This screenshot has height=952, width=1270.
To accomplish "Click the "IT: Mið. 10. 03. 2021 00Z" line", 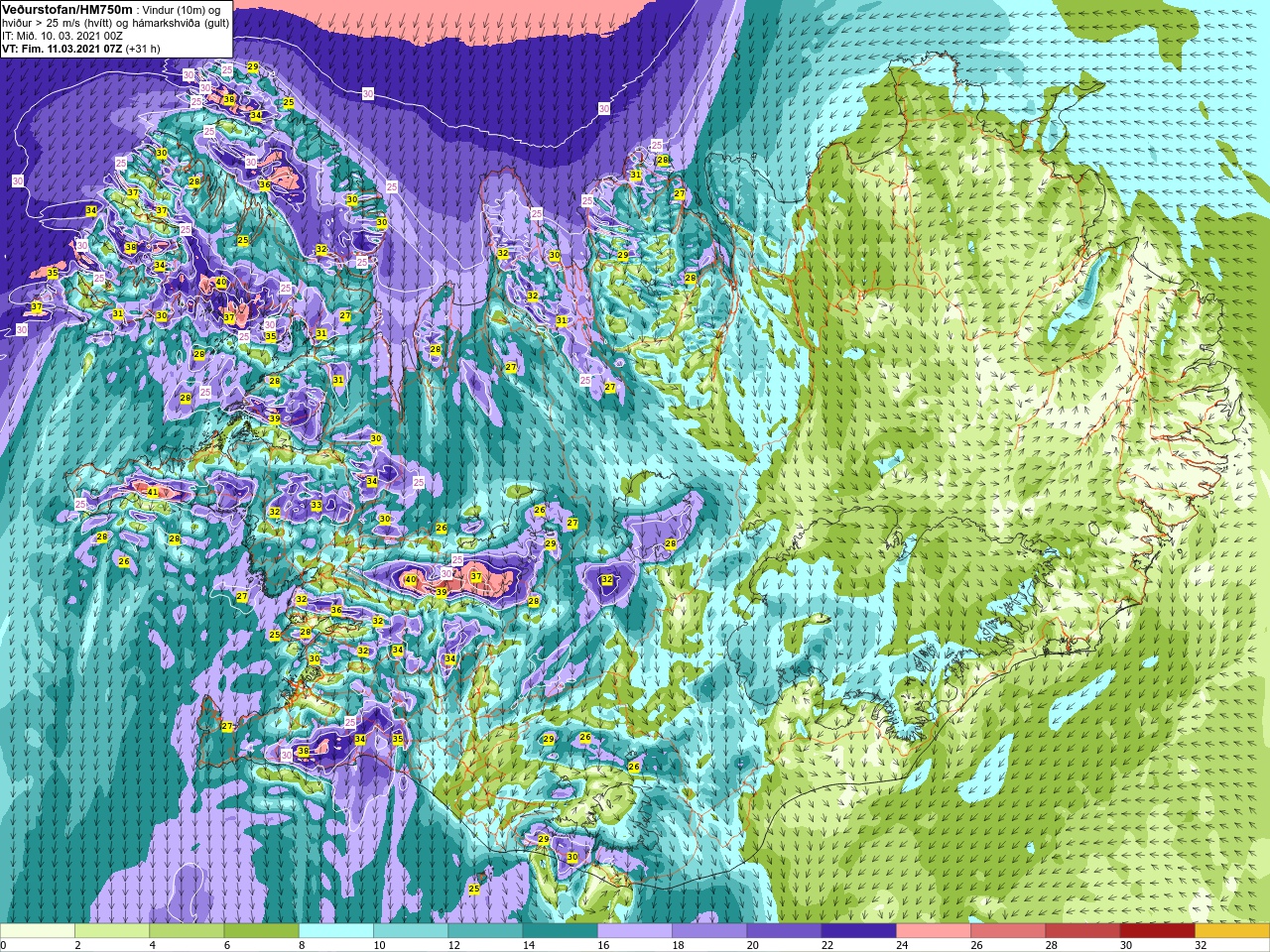I will click(x=63, y=36).
